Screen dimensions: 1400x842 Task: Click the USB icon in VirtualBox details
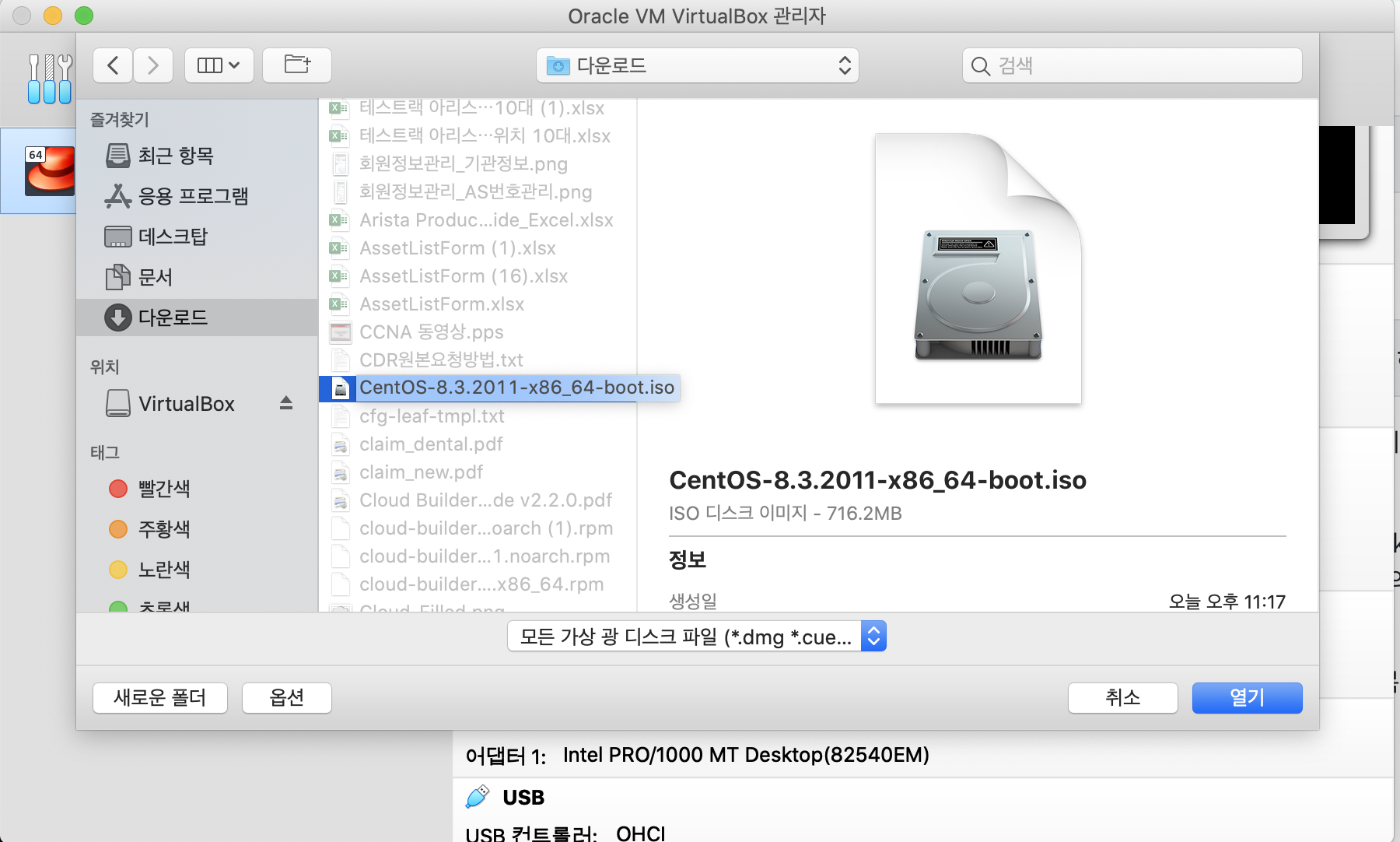click(x=478, y=798)
